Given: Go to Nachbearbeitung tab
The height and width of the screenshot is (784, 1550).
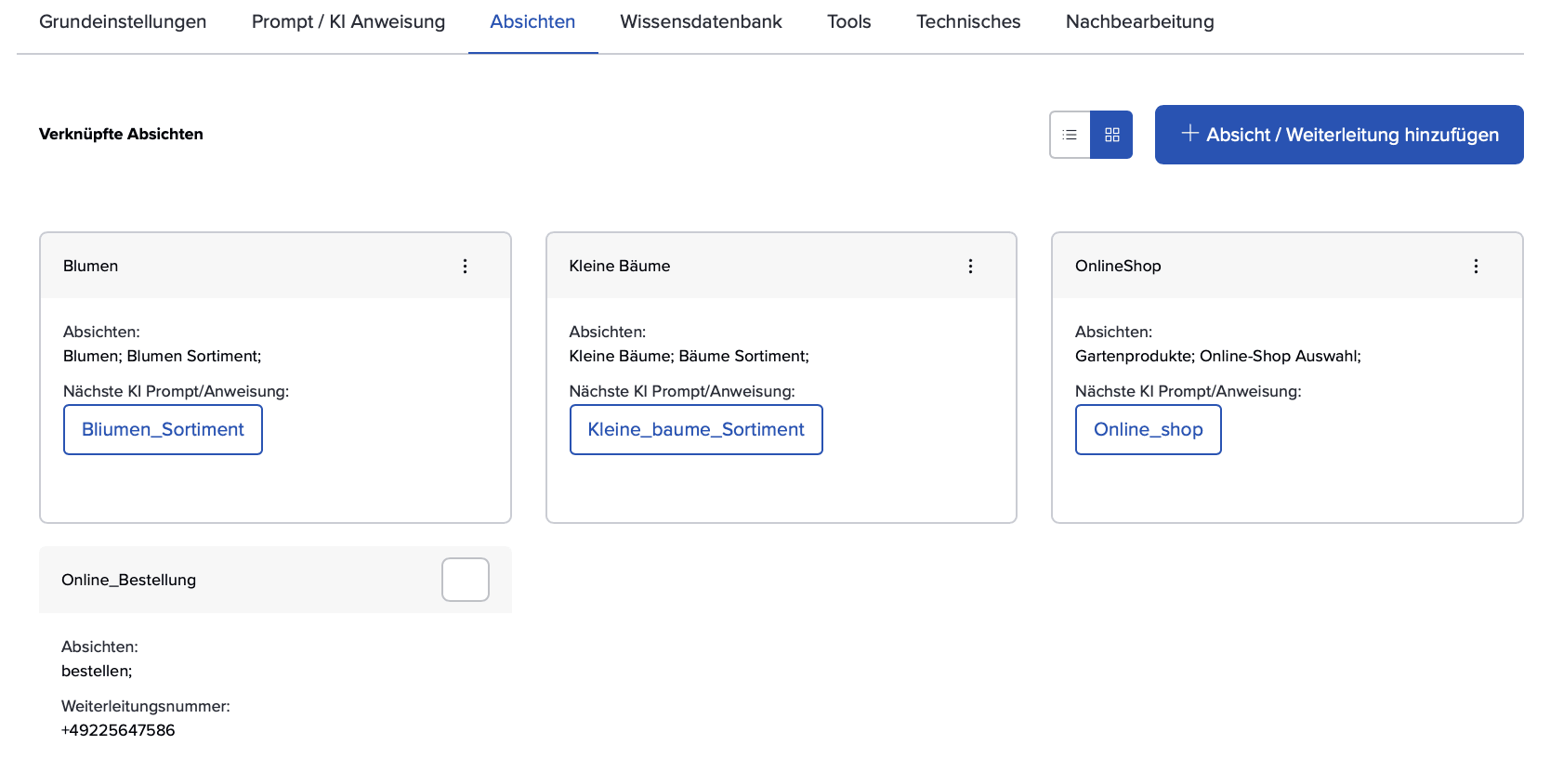Looking at the screenshot, I should (1139, 22).
